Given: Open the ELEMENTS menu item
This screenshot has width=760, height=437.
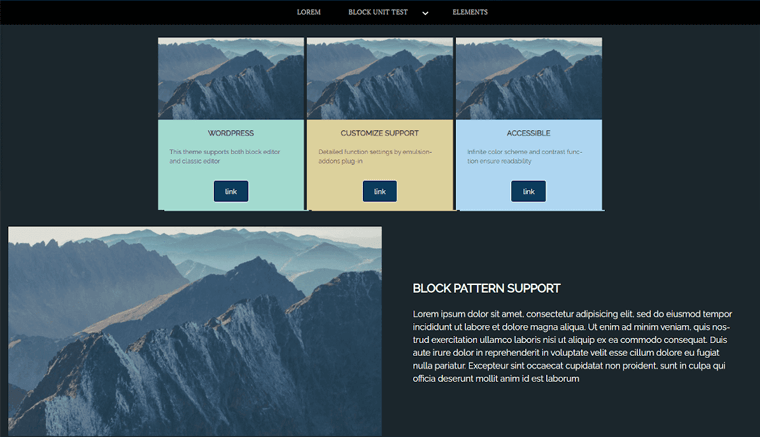Looking at the screenshot, I should click(470, 12).
